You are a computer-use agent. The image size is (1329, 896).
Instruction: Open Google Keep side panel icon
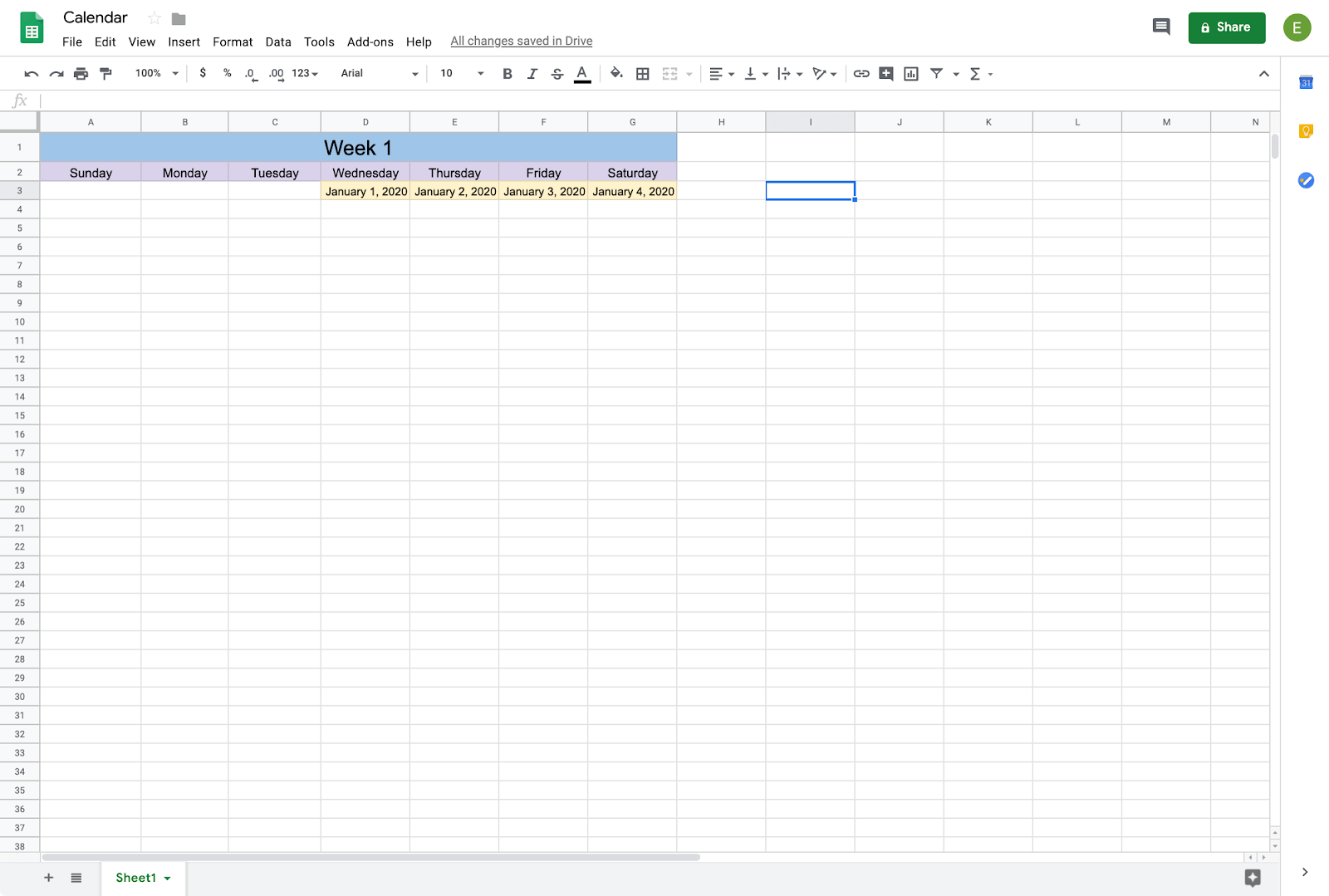1306,131
